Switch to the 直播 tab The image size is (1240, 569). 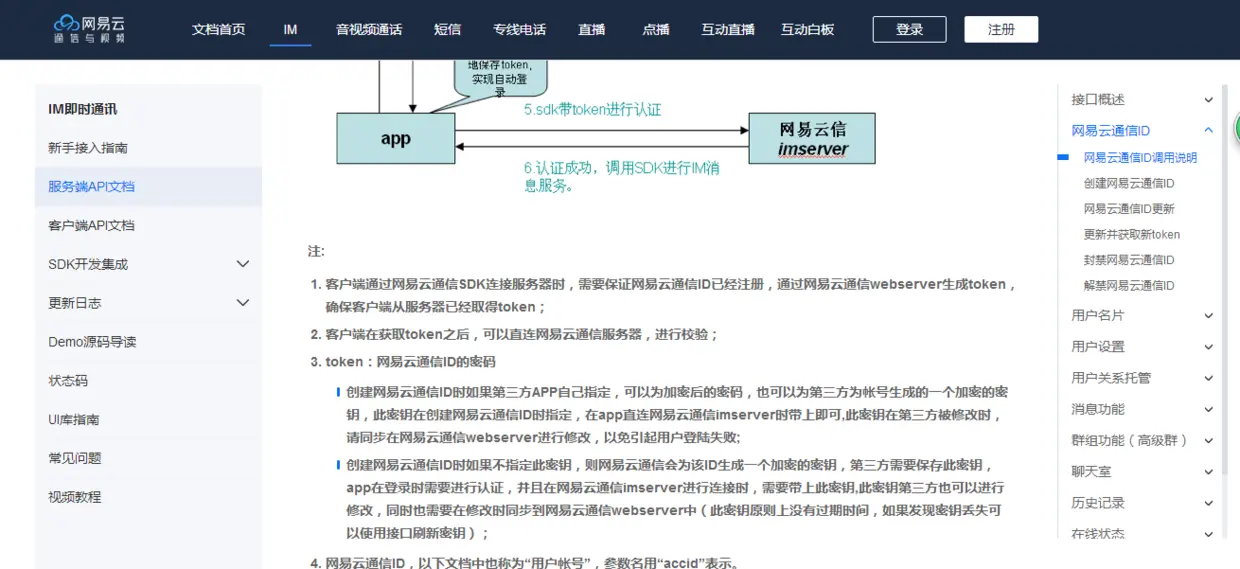[591, 30]
